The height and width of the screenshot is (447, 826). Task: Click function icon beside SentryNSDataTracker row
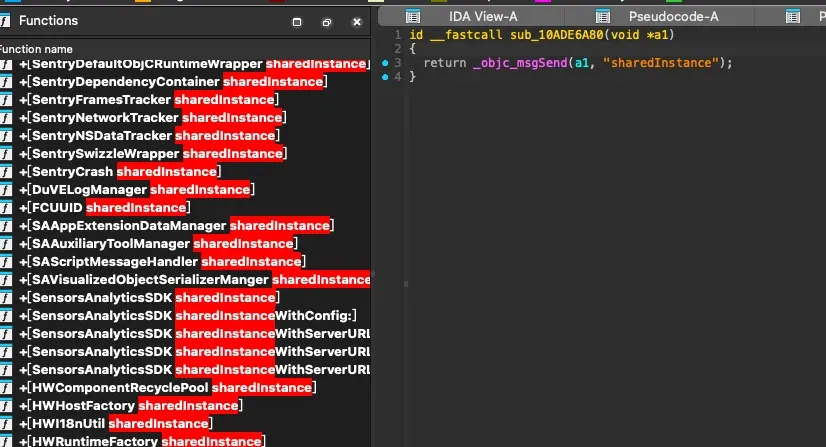tap(6, 135)
